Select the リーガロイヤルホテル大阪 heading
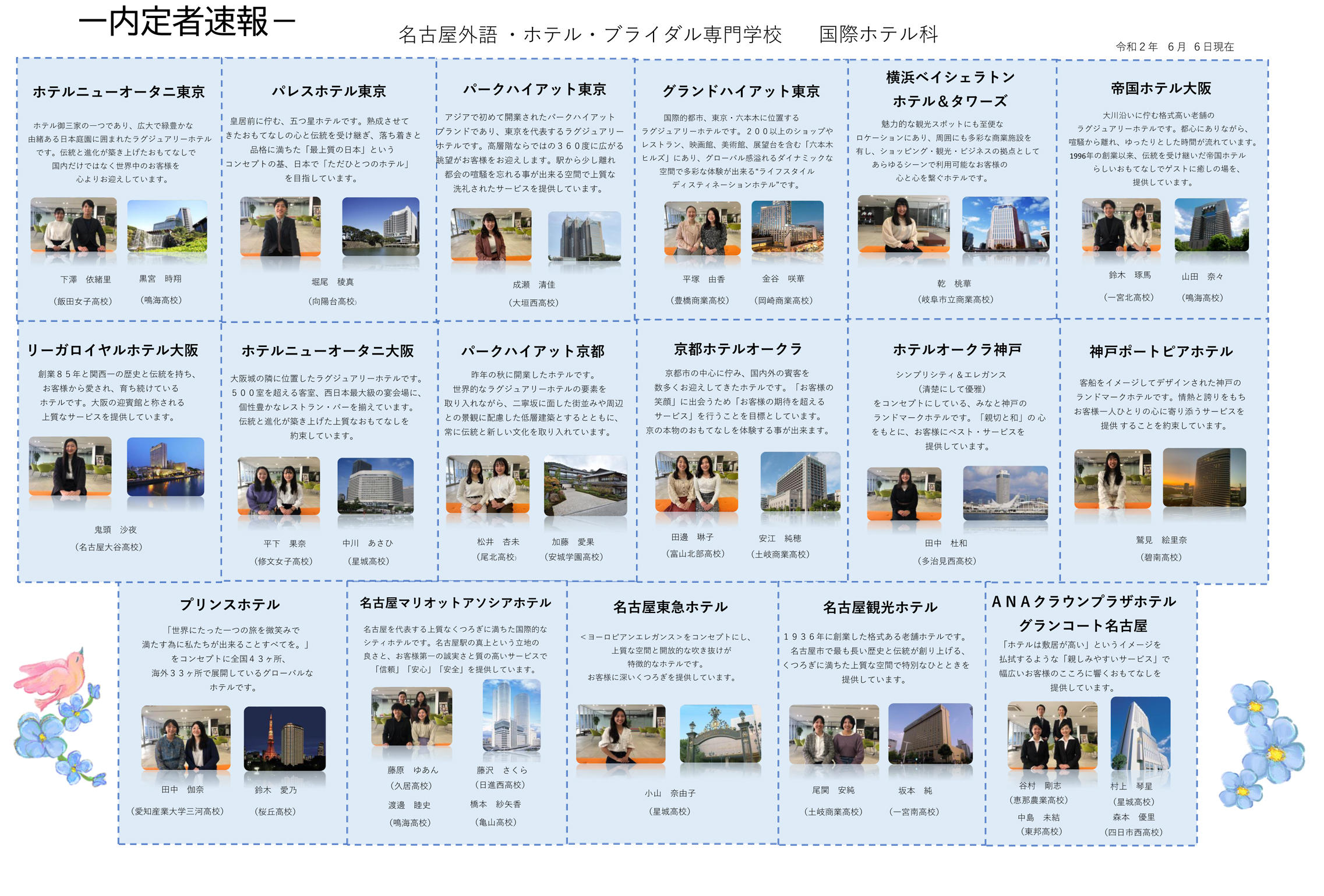The height and width of the screenshot is (896, 1324). (x=113, y=350)
